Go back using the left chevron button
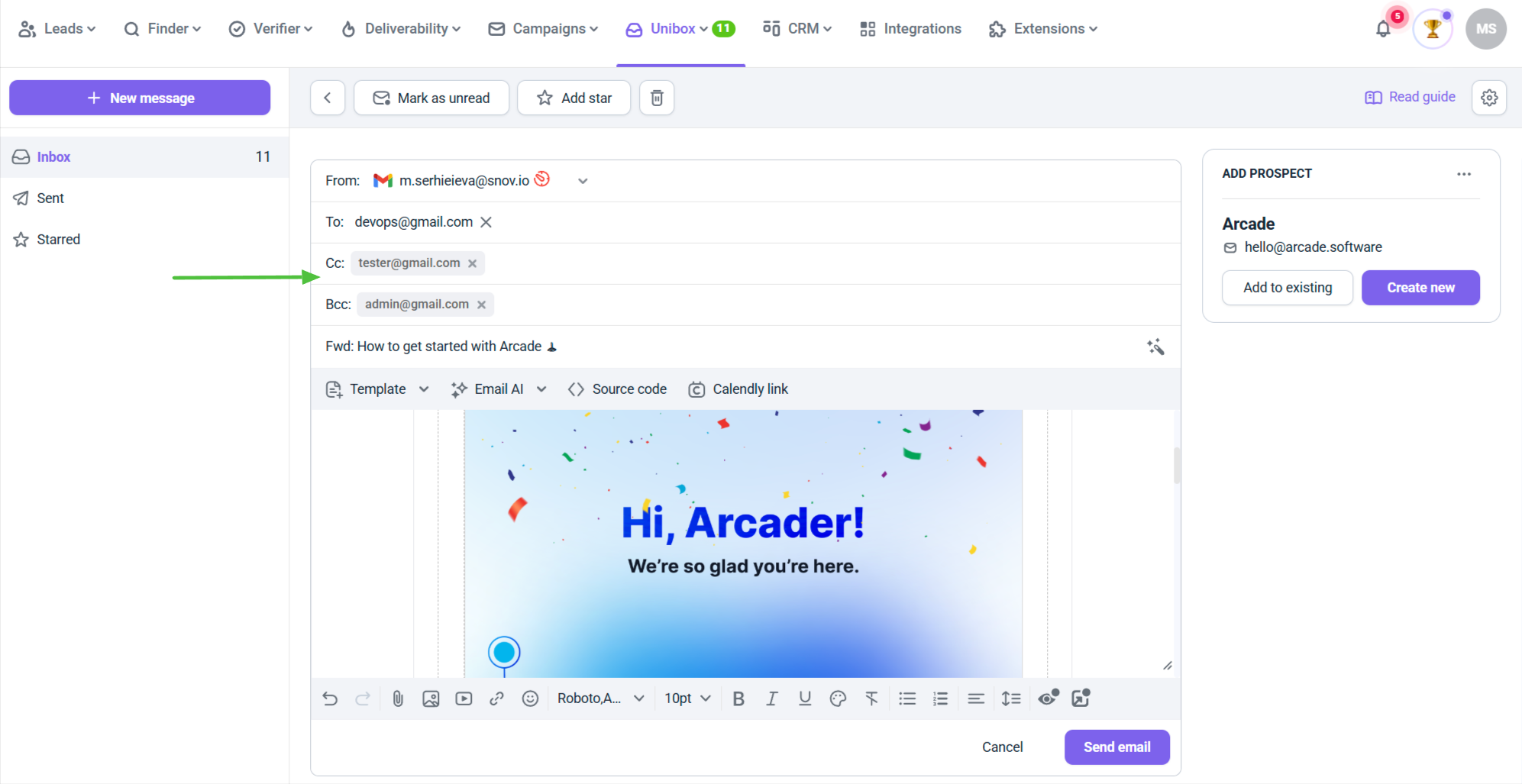Viewport: 1522px width, 784px height. pyautogui.click(x=328, y=98)
